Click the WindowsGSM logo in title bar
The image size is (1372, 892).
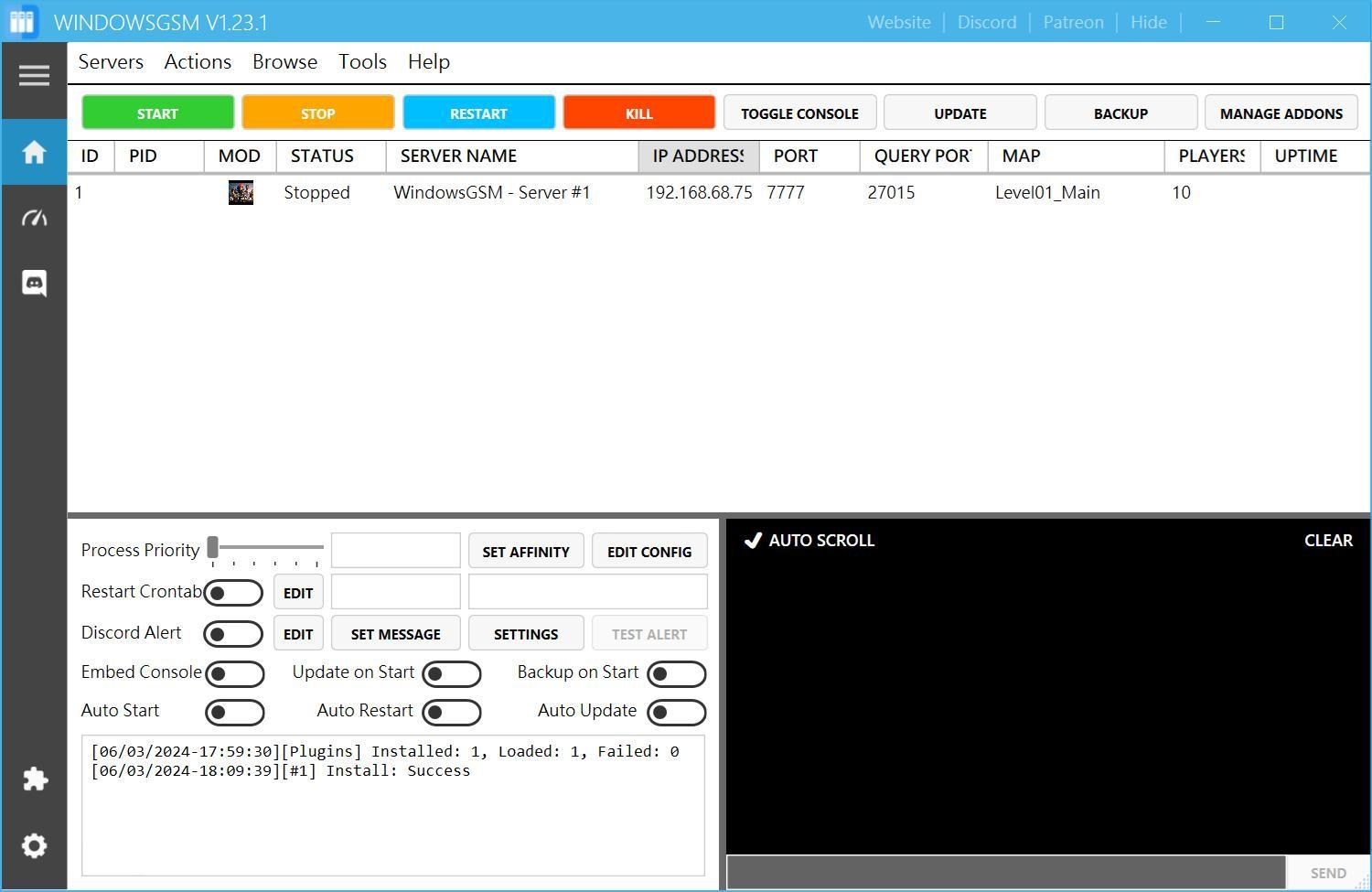point(22,22)
